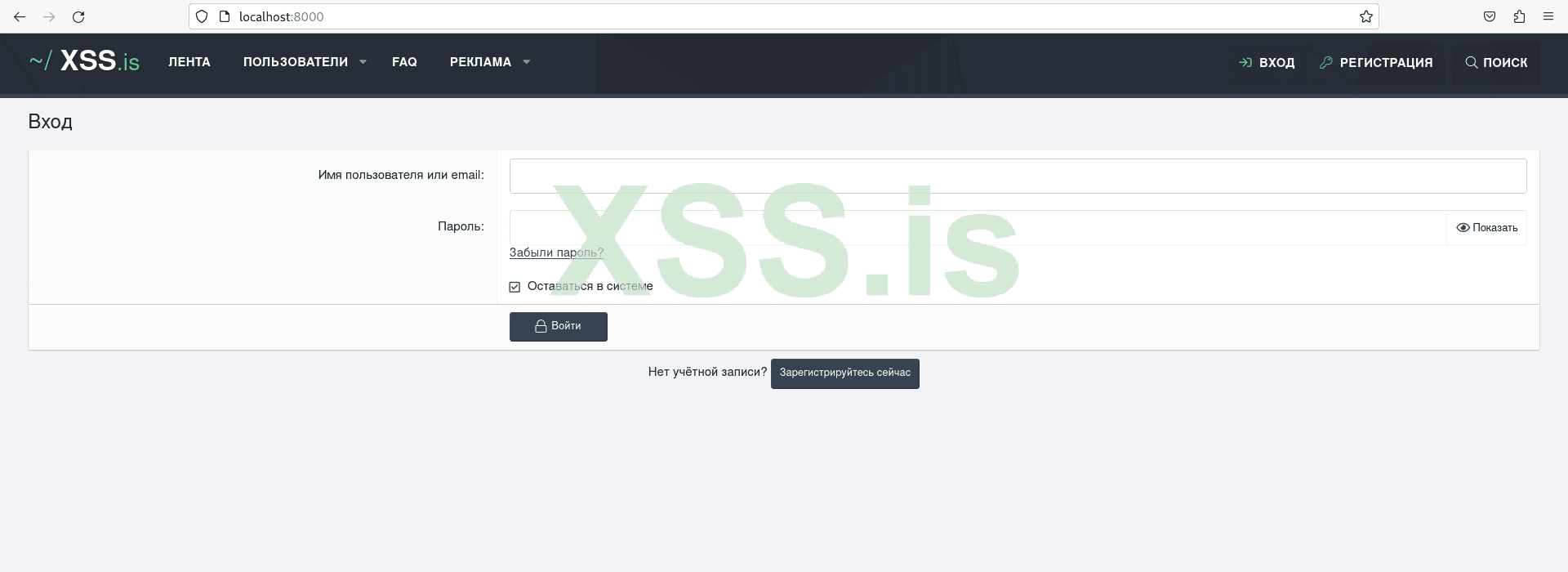Open the extensions puzzle icon

point(1519,16)
